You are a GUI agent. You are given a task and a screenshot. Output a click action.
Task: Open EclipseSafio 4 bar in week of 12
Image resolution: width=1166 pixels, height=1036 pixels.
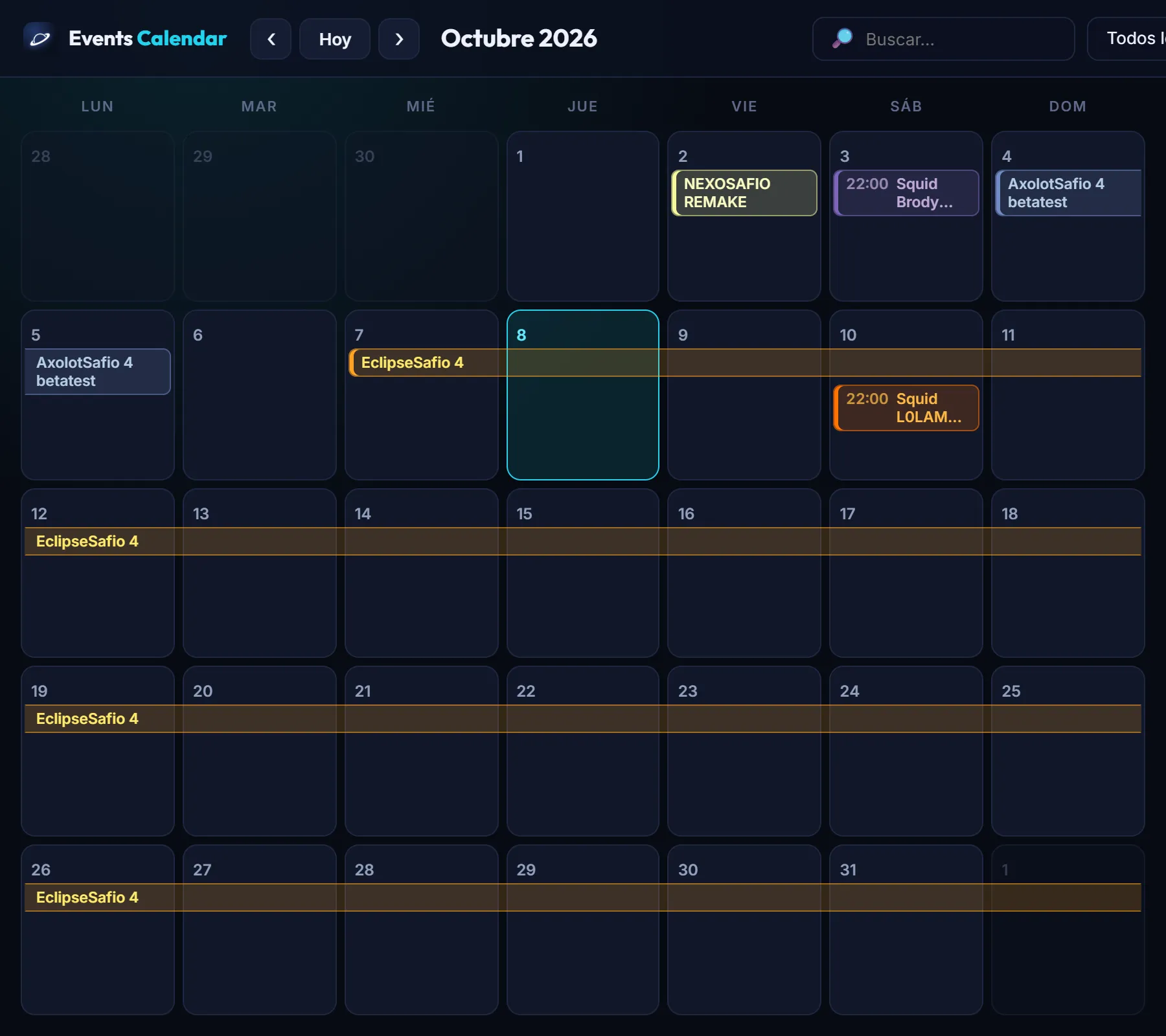tap(583, 541)
